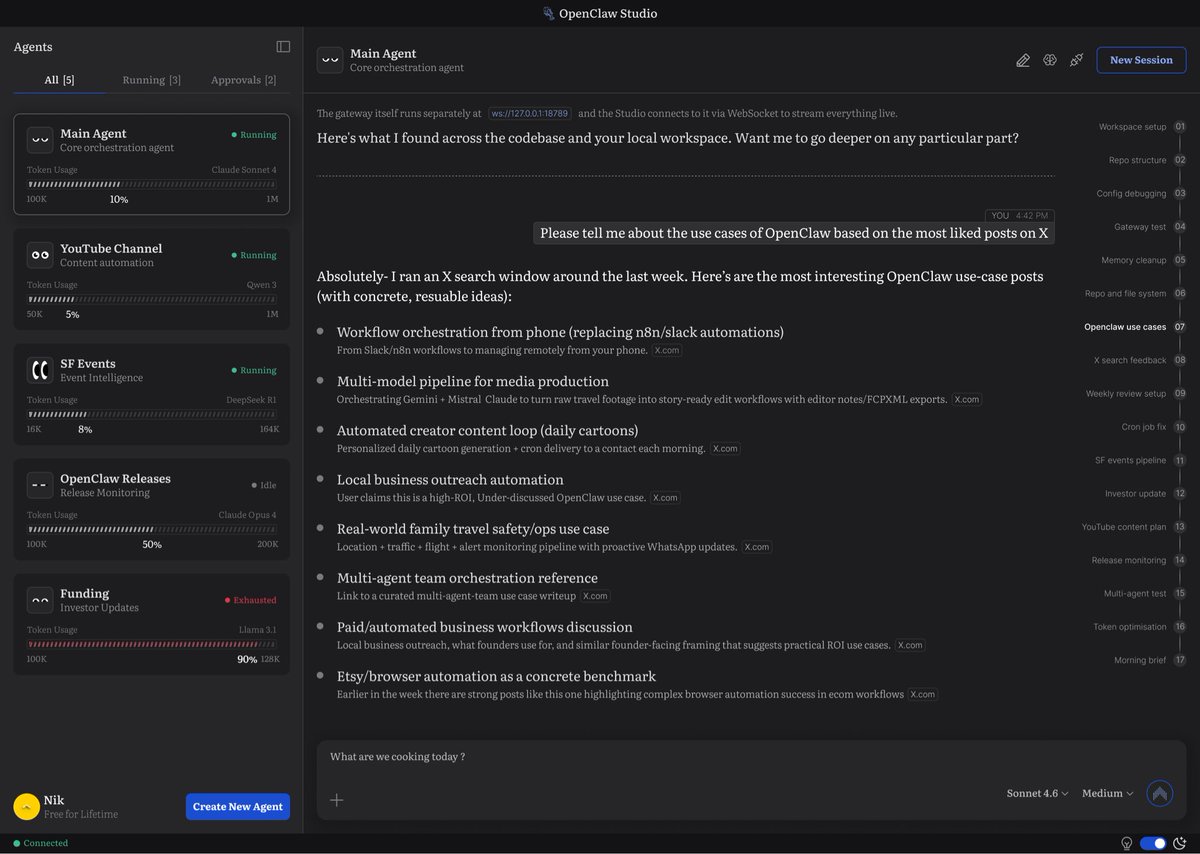Viewport: 1200px width, 854px height.
Task: Click the ws://127.0.0.1:18789 gateway address
Action: point(530,114)
